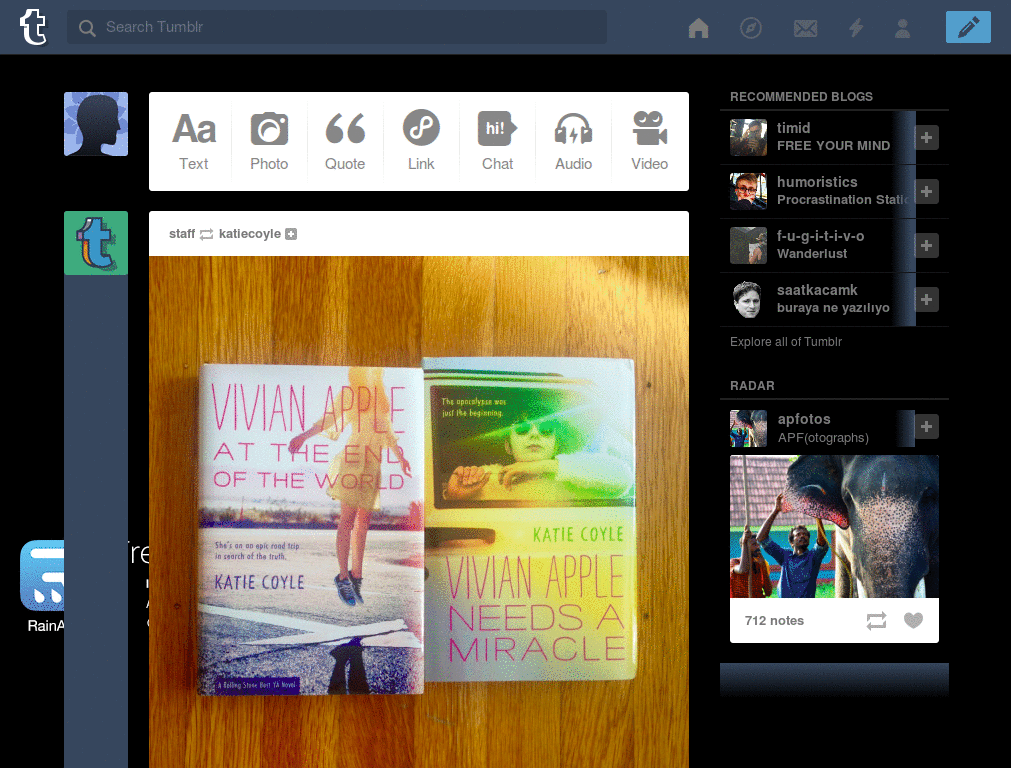Follow the f-u-g-i-t-i-v-o blog
Screen dimensions: 1024x768
tap(926, 246)
